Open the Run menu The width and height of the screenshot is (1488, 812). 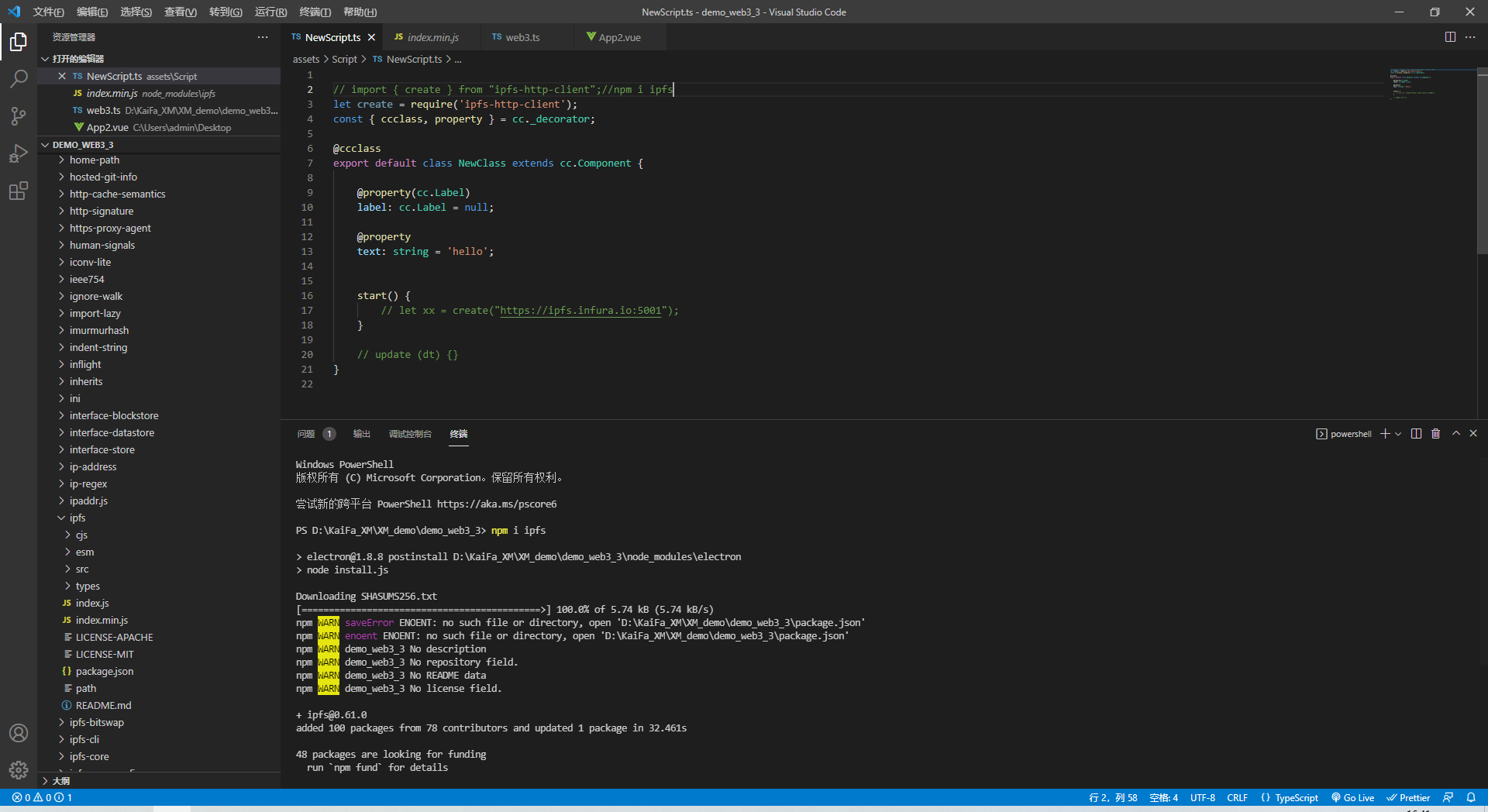(x=270, y=12)
